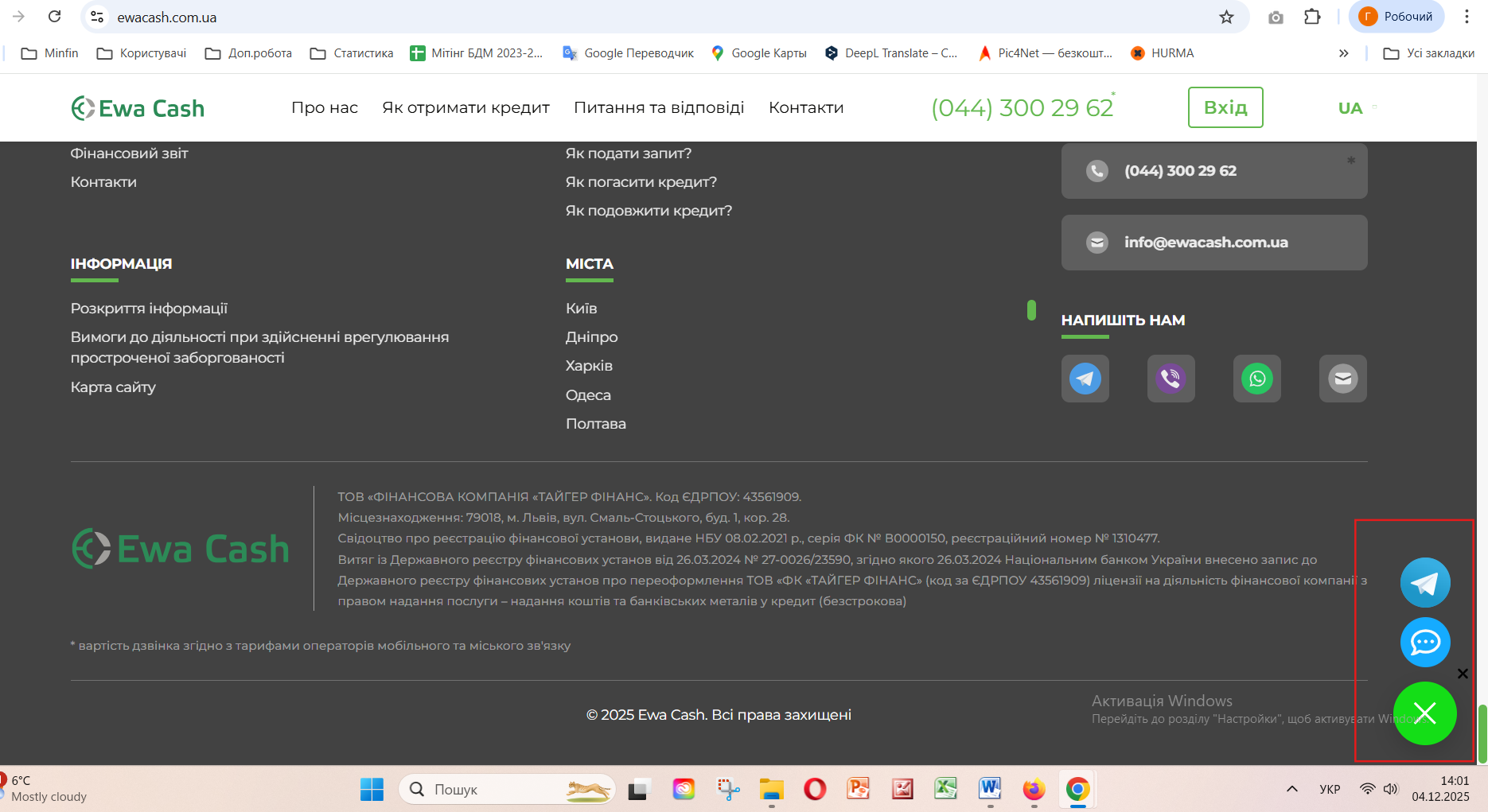Open the floating blue live chat bubble
Screen dimensions: 1488x812
tap(1425, 643)
